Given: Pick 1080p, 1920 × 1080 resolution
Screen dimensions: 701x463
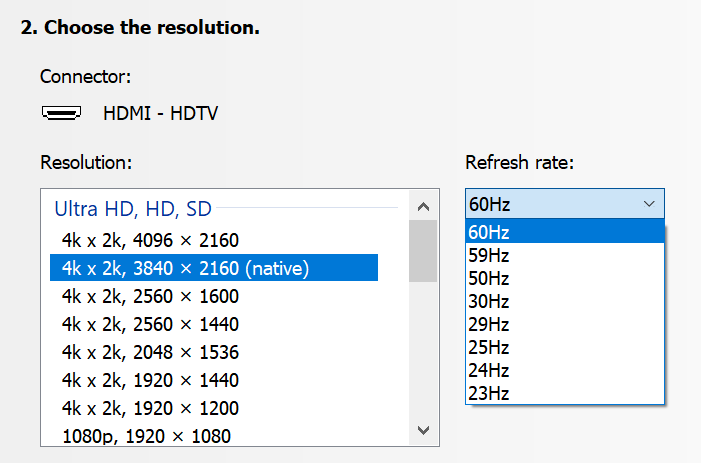Looking at the screenshot, I should [146, 436].
